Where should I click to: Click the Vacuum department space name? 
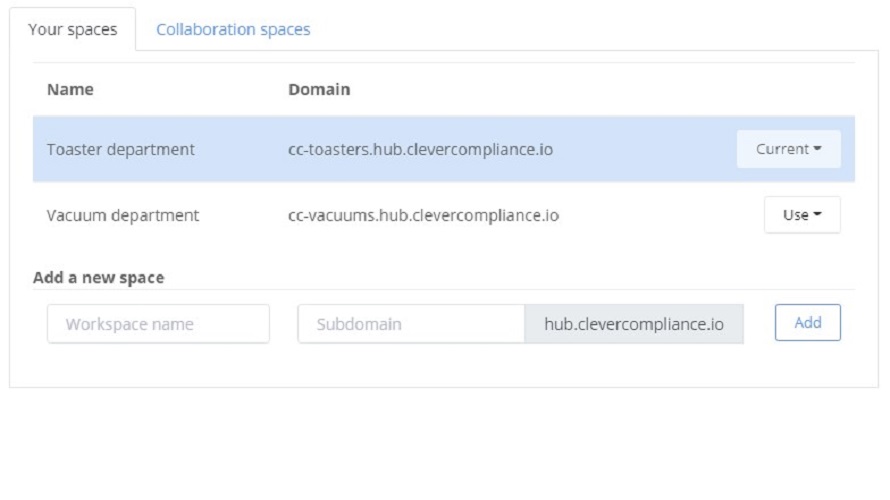tap(123, 215)
